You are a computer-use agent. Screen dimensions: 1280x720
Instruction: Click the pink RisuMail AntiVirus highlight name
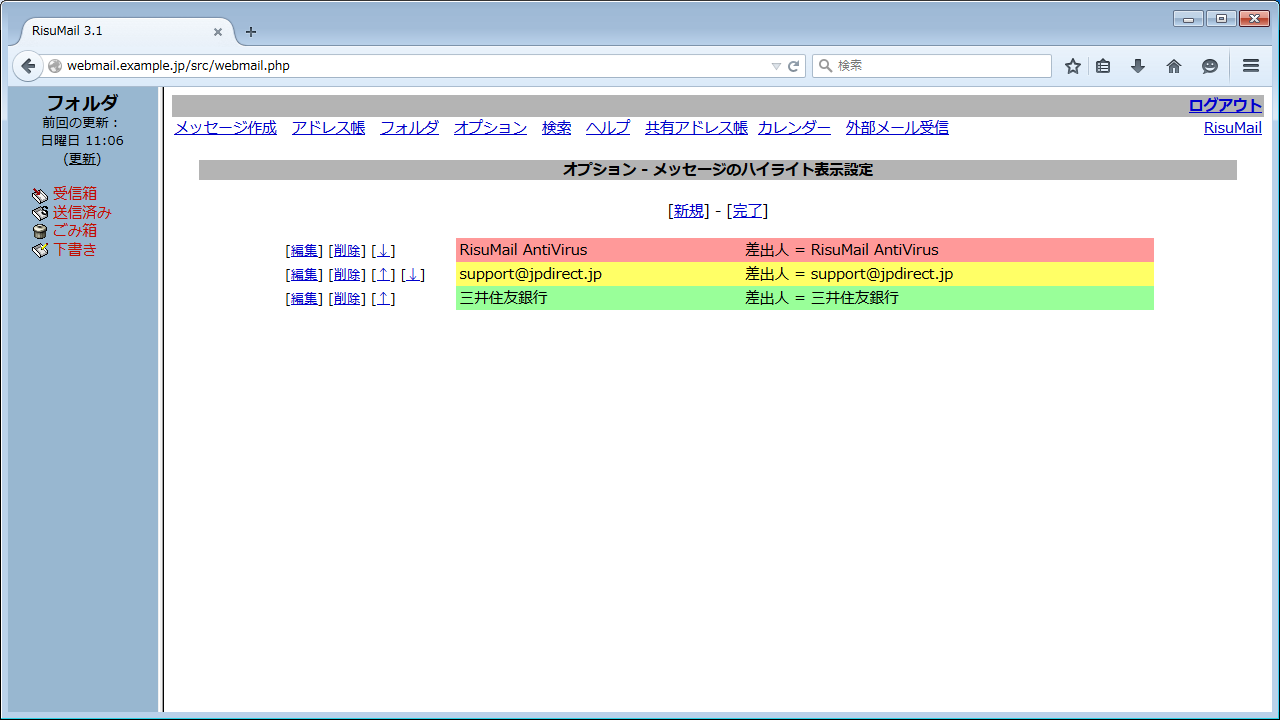point(523,250)
